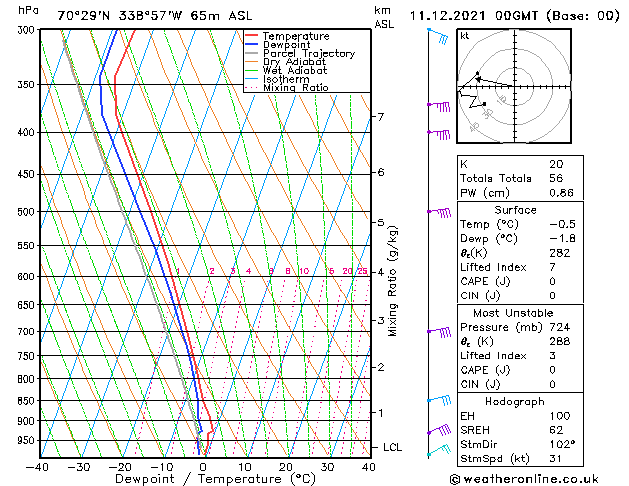The image size is (629, 486).
Task: Click the weatheronline.co.uk copyright text
Action: pos(524,479)
